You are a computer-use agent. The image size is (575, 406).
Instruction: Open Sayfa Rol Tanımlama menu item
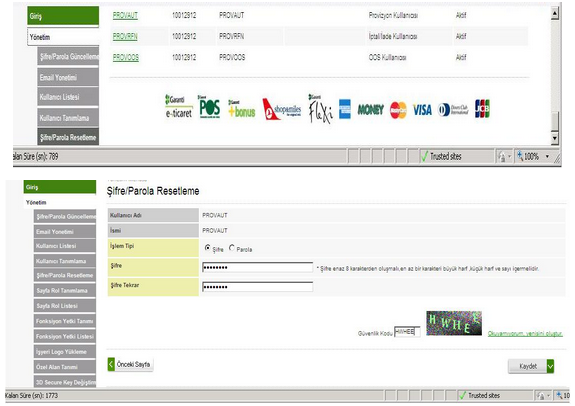(65, 290)
